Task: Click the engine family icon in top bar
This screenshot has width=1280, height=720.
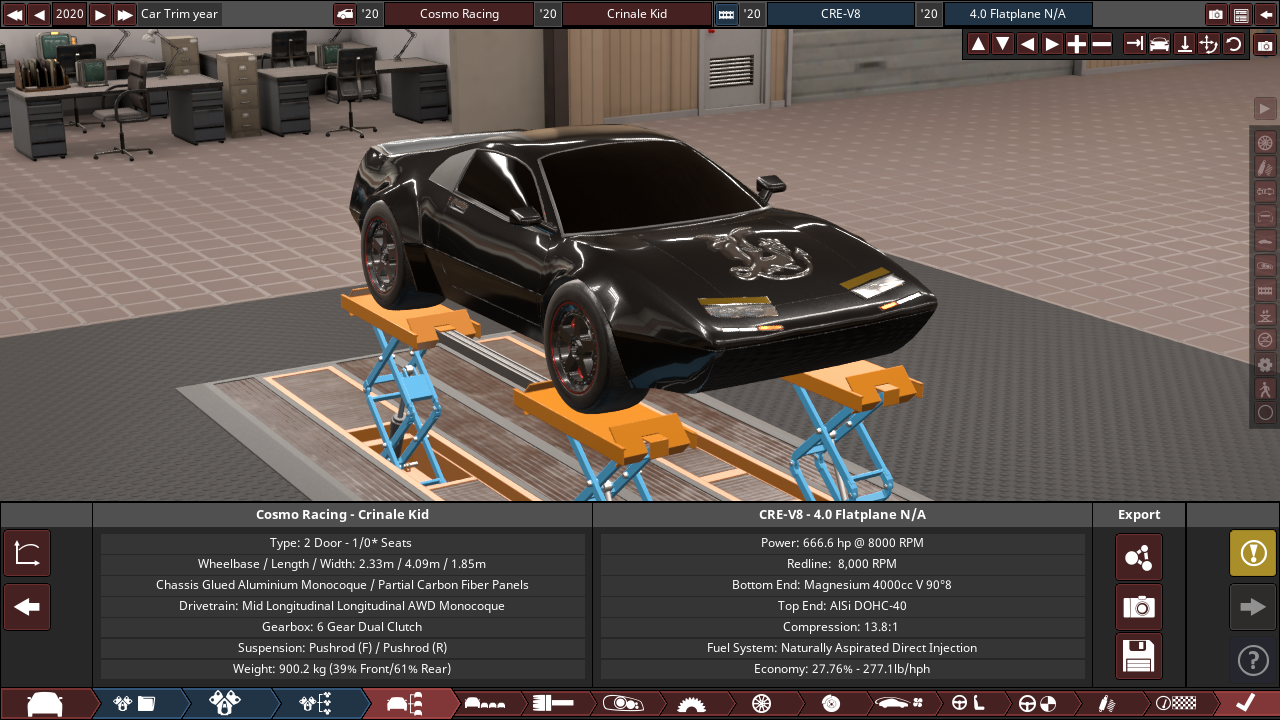Action: pos(727,14)
